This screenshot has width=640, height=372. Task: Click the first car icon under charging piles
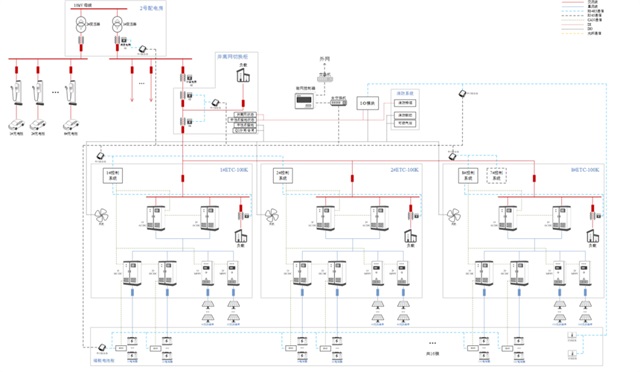[x=16, y=125]
